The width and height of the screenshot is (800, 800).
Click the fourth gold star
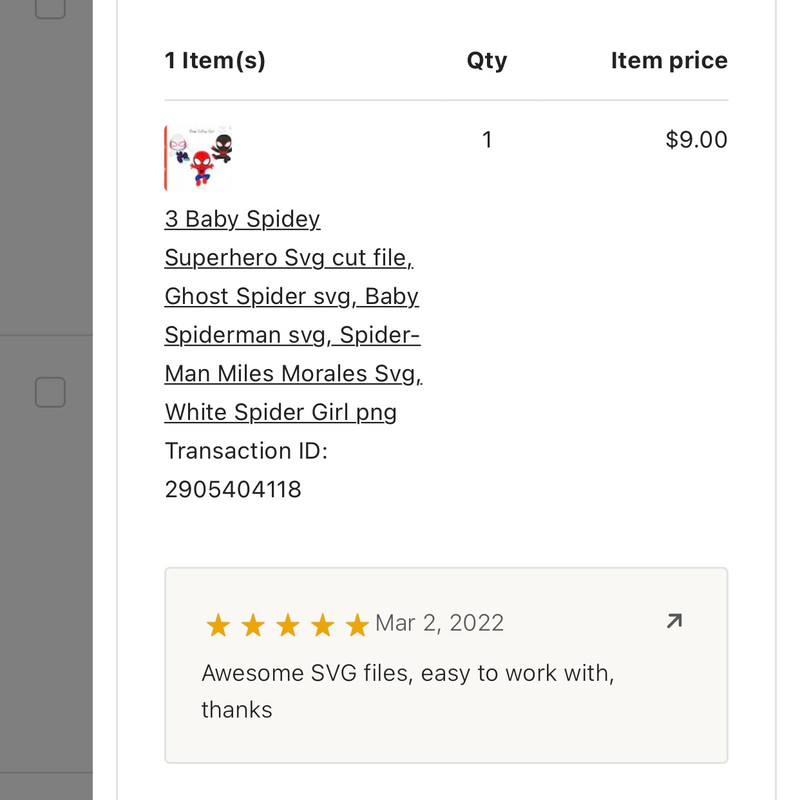(321, 625)
